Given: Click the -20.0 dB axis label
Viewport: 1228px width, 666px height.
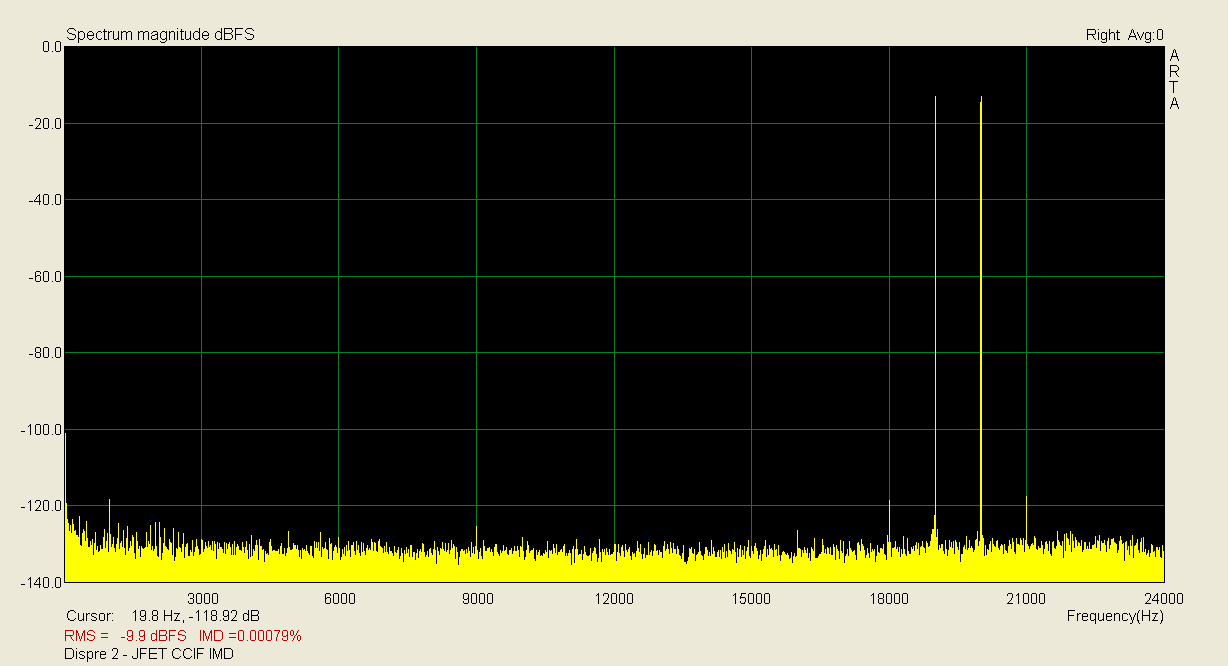Looking at the screenshot, I should tap(44, 124).
